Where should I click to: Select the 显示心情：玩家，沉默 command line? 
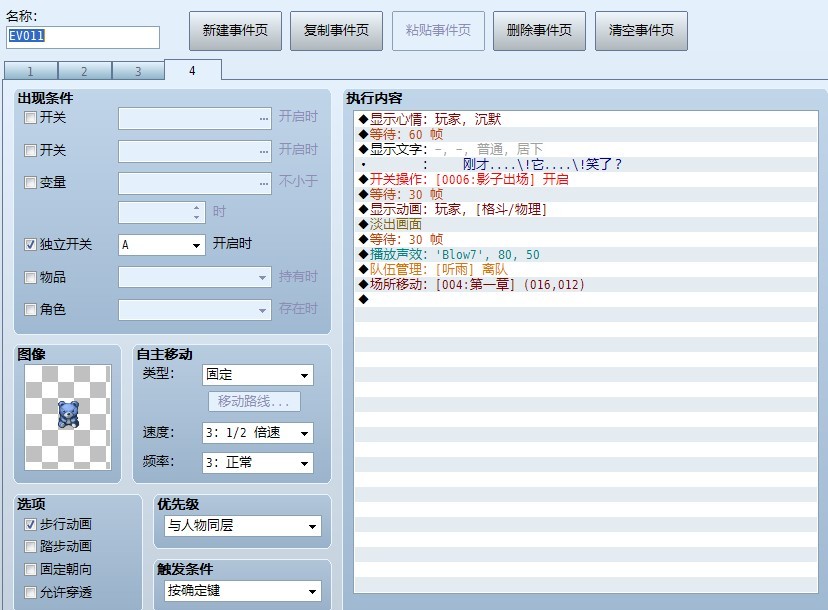point(586,119)
